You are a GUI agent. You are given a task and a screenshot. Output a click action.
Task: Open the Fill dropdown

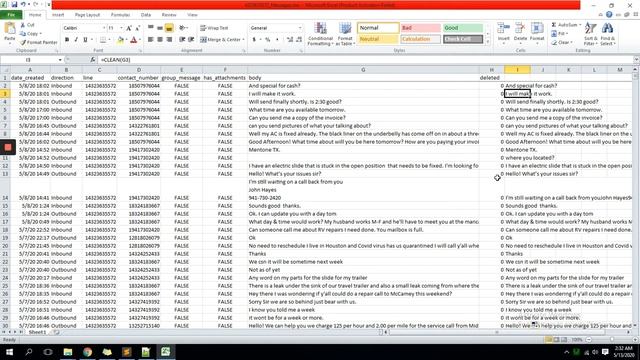pyautogui.click(x=560, y=33)
